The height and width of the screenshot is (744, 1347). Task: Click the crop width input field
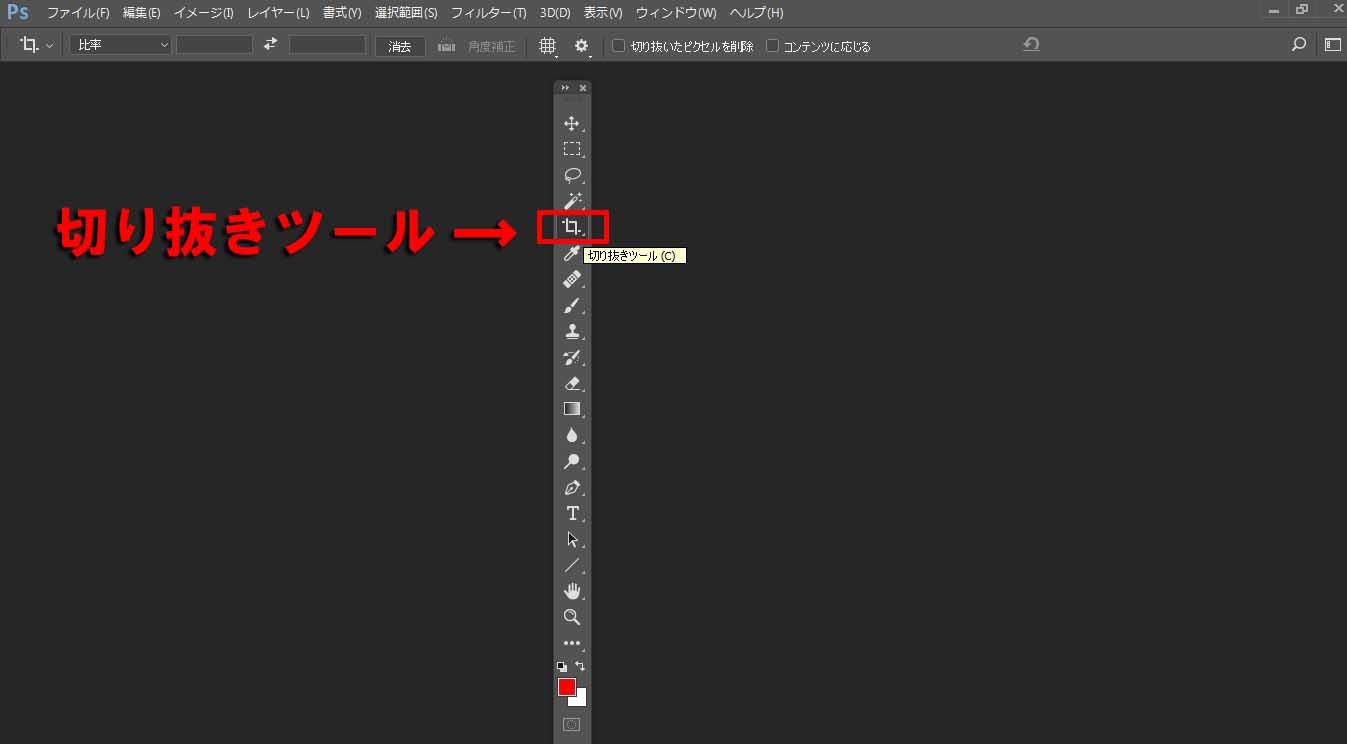(x=214, y=45)
